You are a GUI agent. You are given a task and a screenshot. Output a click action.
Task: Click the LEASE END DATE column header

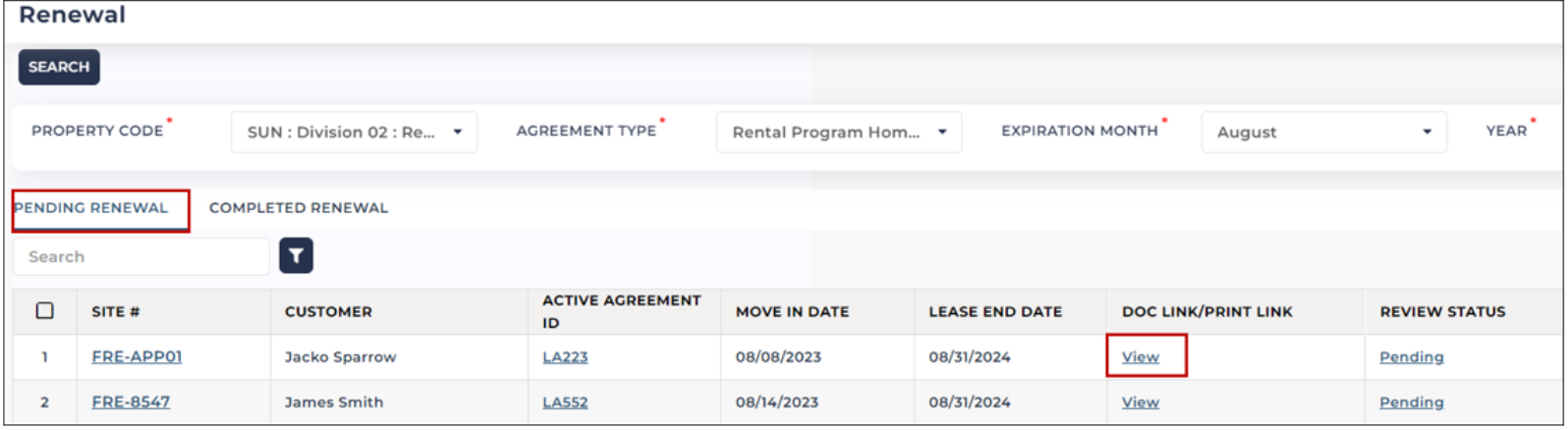(x=995, y=311)
